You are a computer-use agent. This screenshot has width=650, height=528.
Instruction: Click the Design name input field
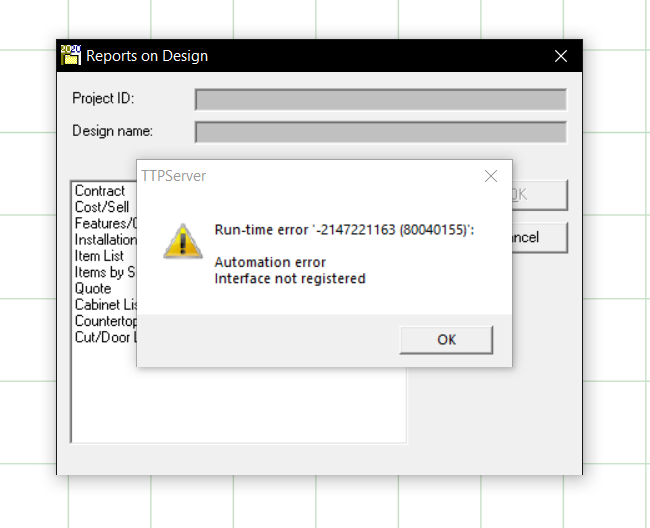[381, 132]
